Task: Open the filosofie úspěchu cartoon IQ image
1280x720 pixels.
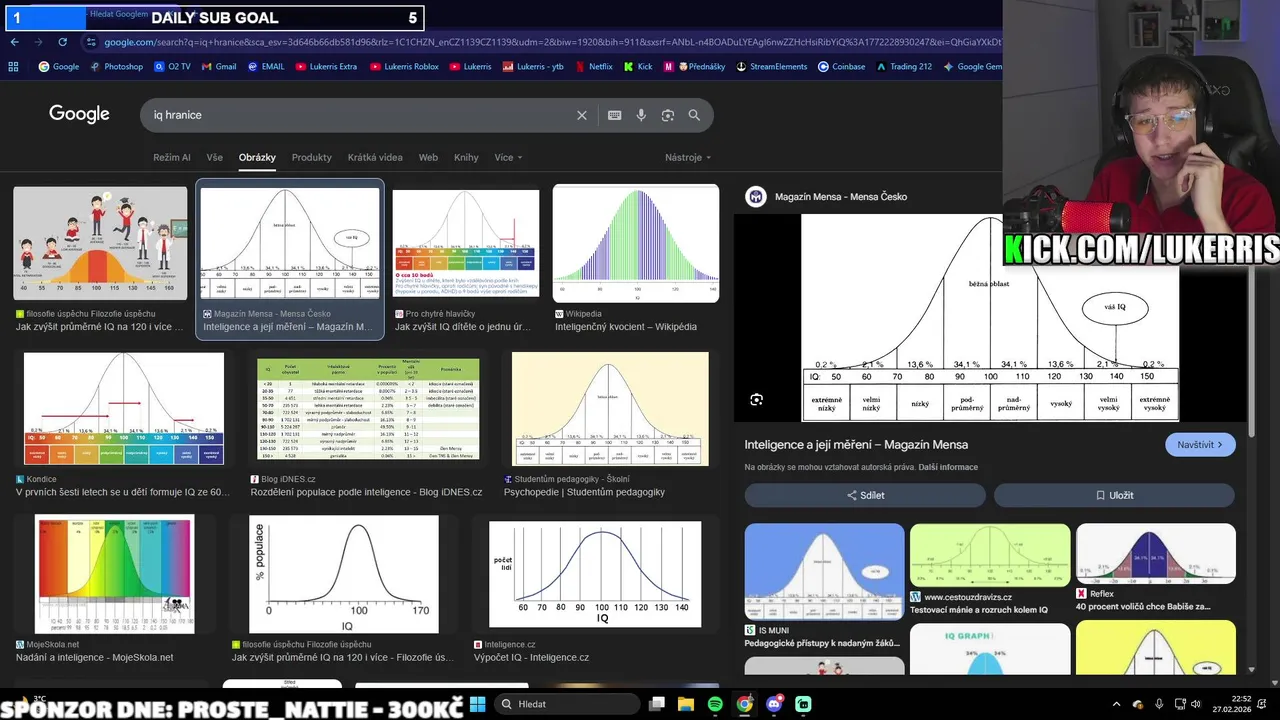Action: [100, 243]
